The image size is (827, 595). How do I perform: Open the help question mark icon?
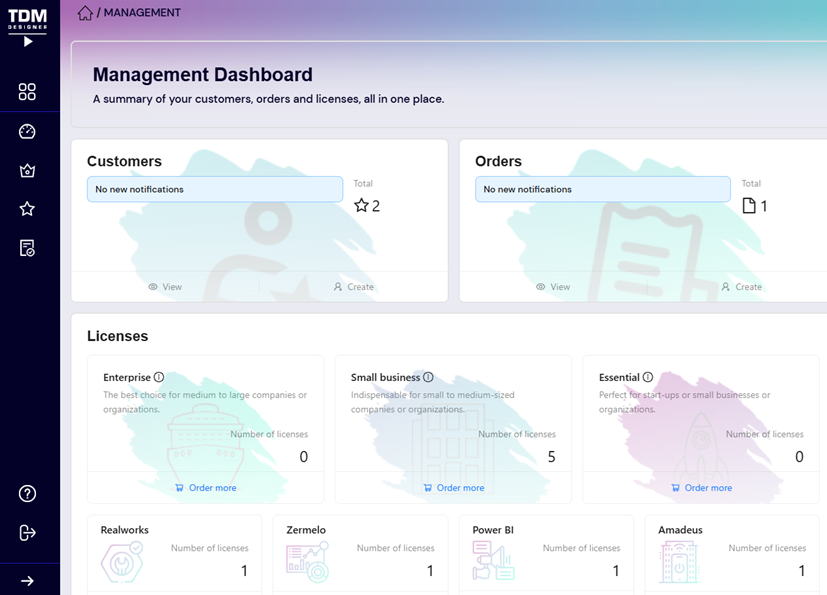(x=27, y=493)
